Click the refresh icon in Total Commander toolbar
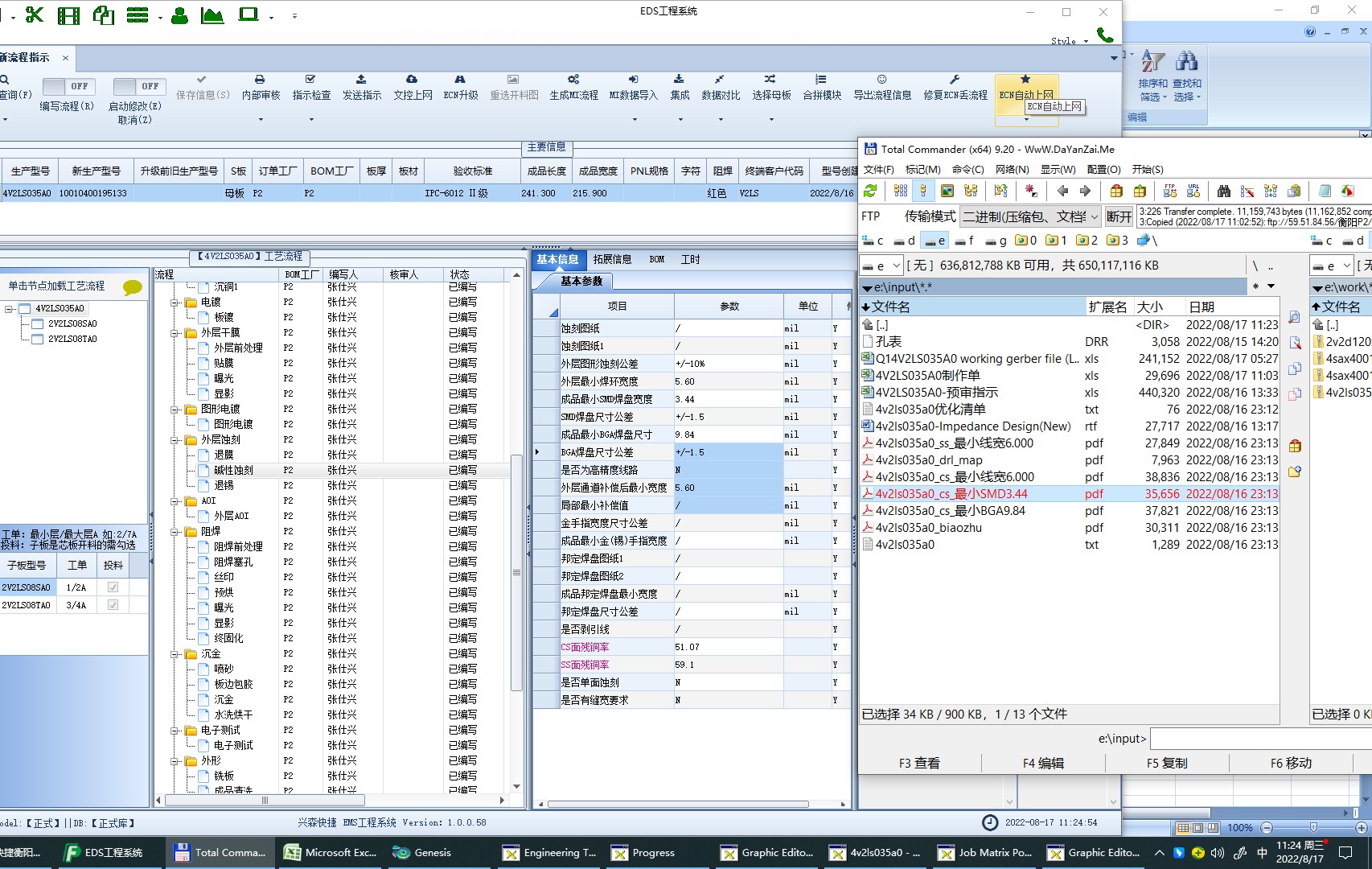 click(870, 191)
